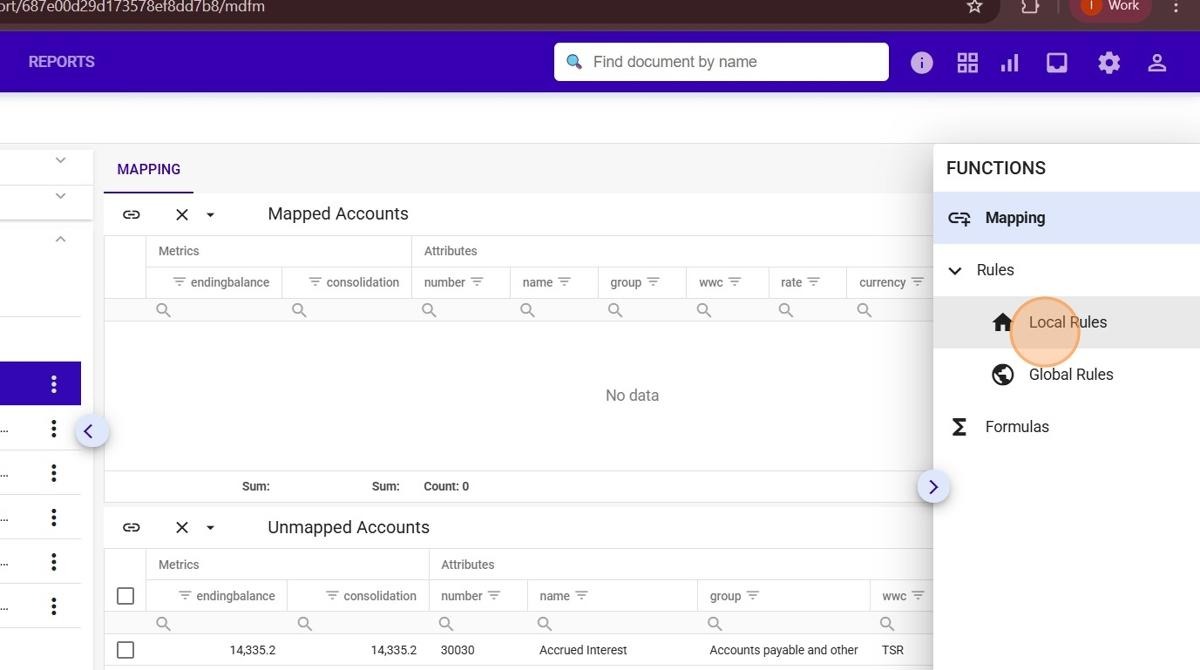Open filter for Mapped currency column

(917, 282)
